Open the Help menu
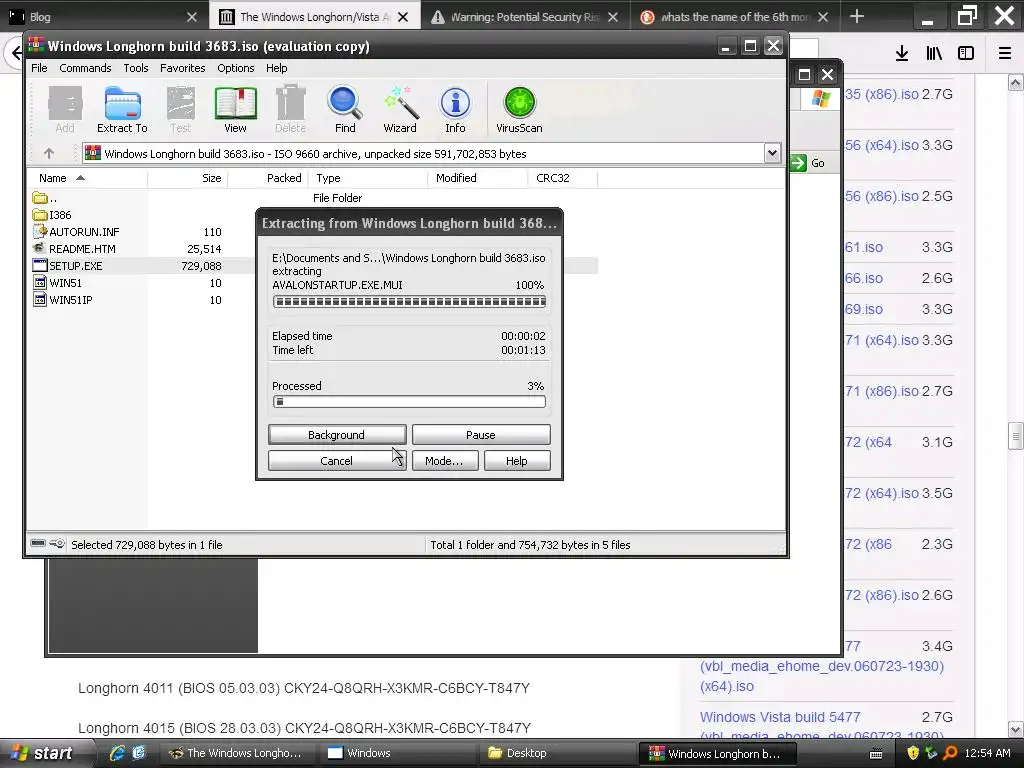 point(276,68)
